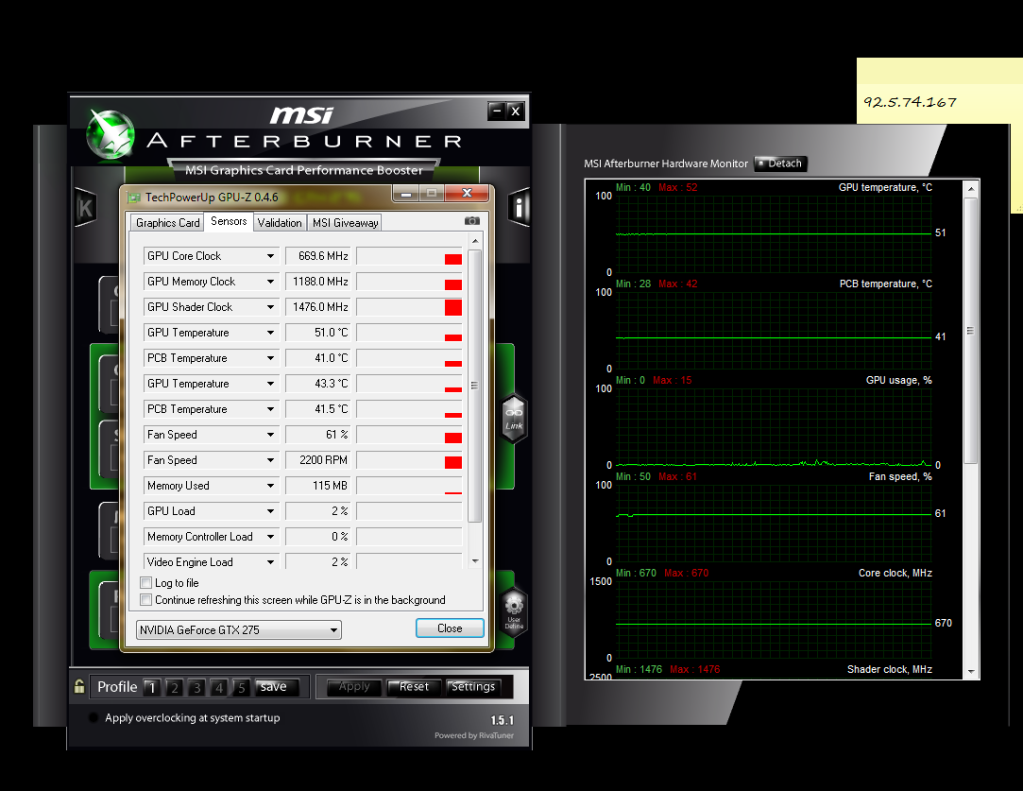
Task: Select profile slot 1
Action: click(x=151, y=687)
